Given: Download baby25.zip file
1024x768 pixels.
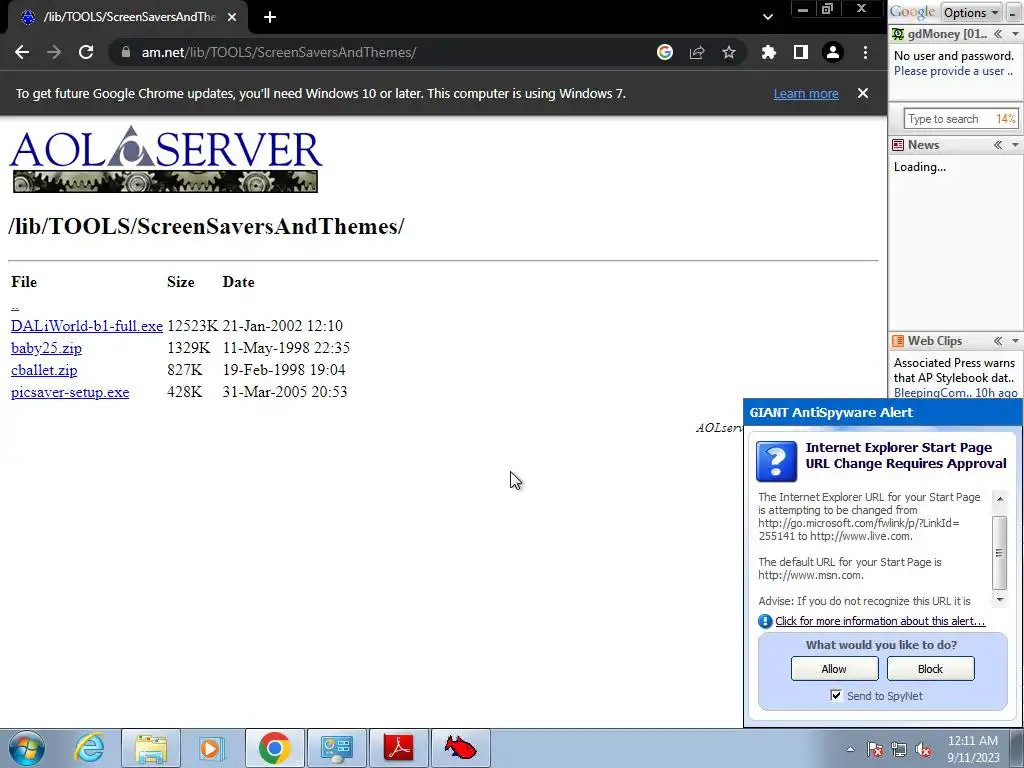Looking at the screenshot, I should coord(46,348).
